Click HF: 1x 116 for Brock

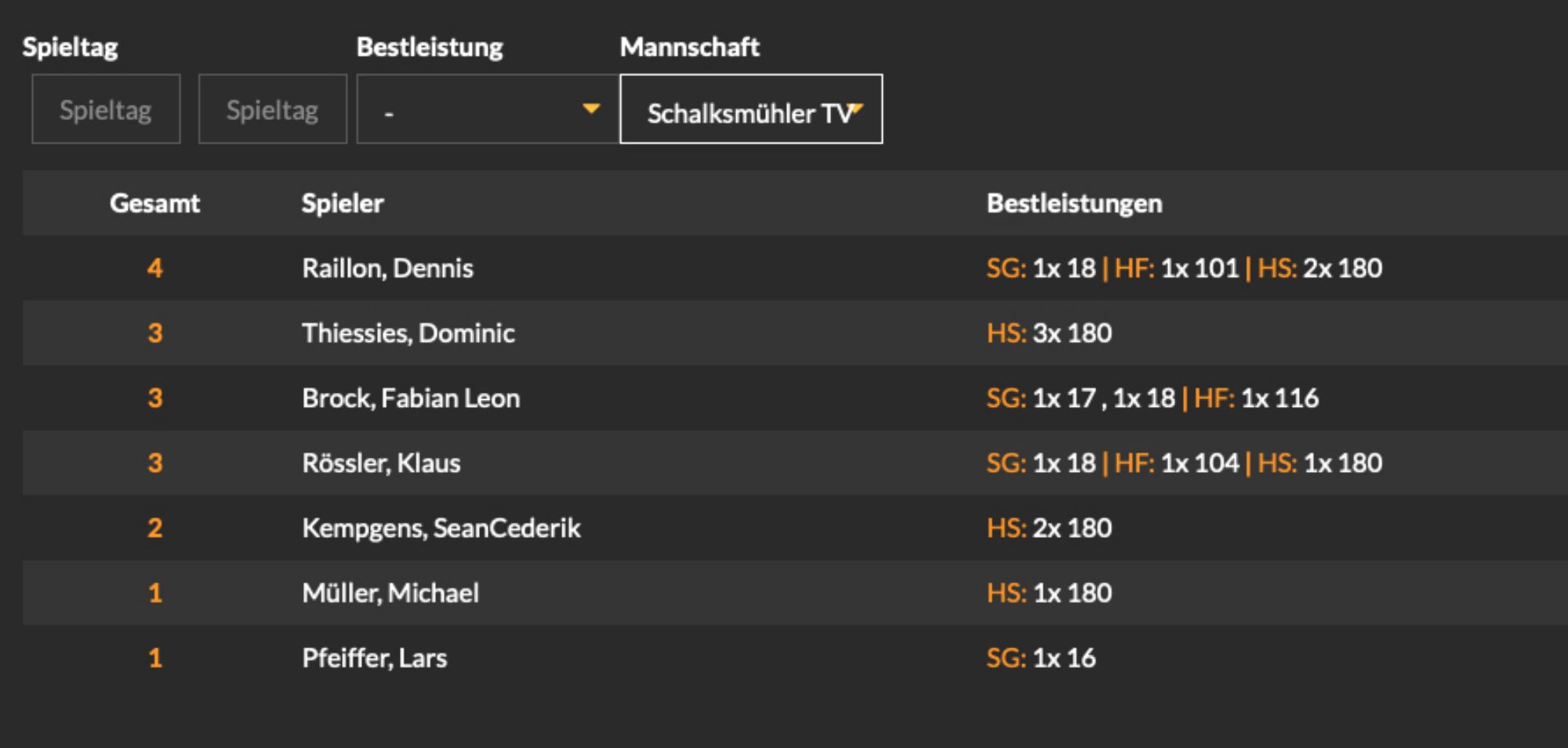coord(1256,398)
